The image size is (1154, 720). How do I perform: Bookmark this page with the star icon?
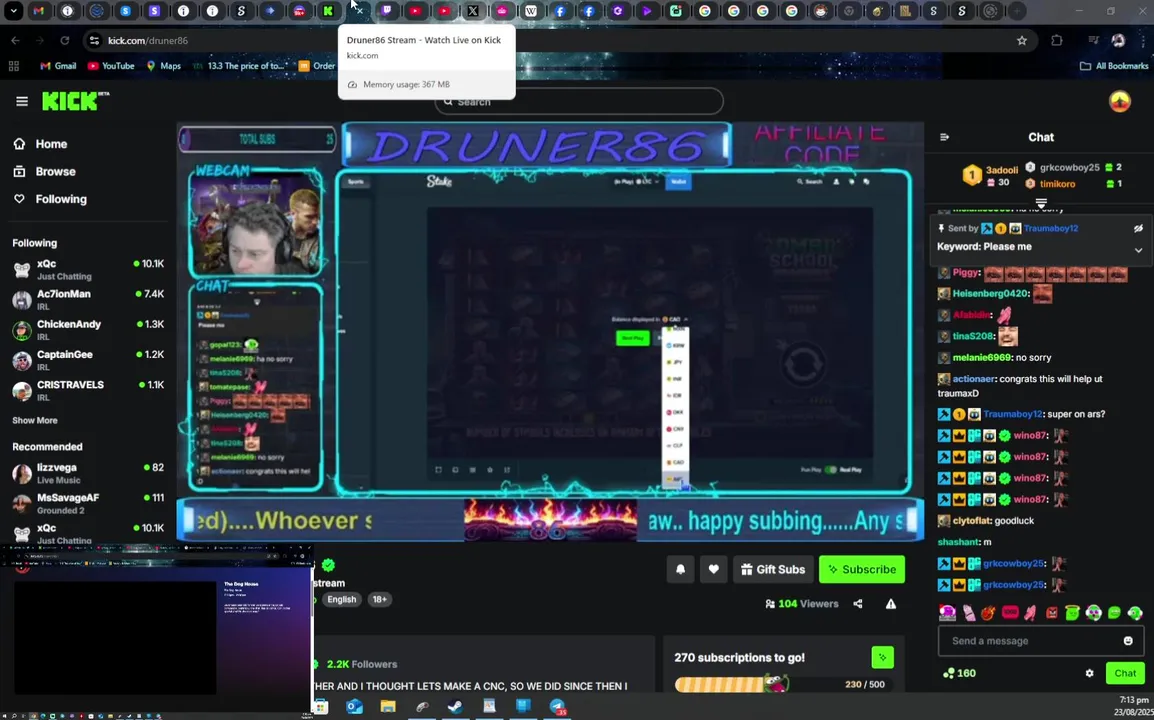[1022, 40]
